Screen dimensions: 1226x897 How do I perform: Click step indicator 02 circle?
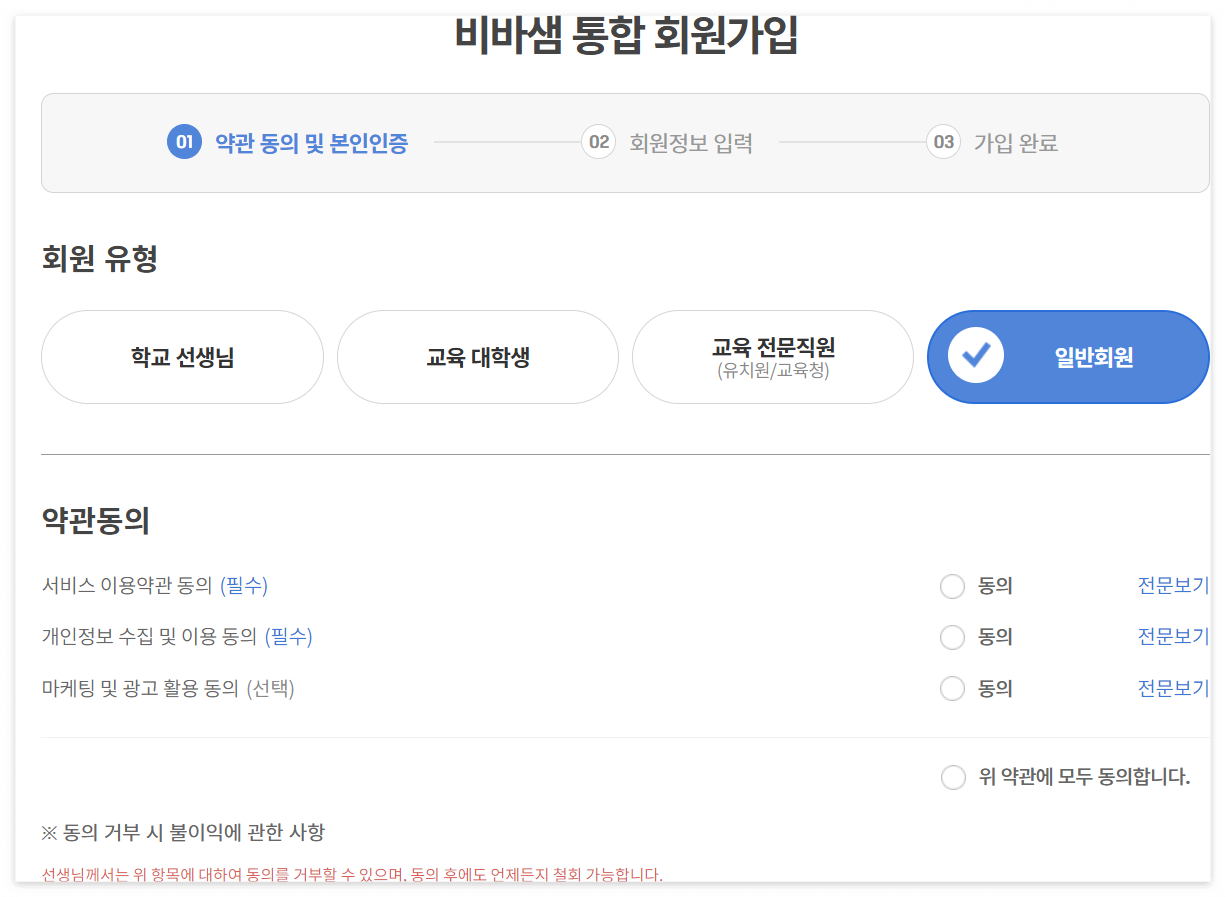click(x=596, y=143)
